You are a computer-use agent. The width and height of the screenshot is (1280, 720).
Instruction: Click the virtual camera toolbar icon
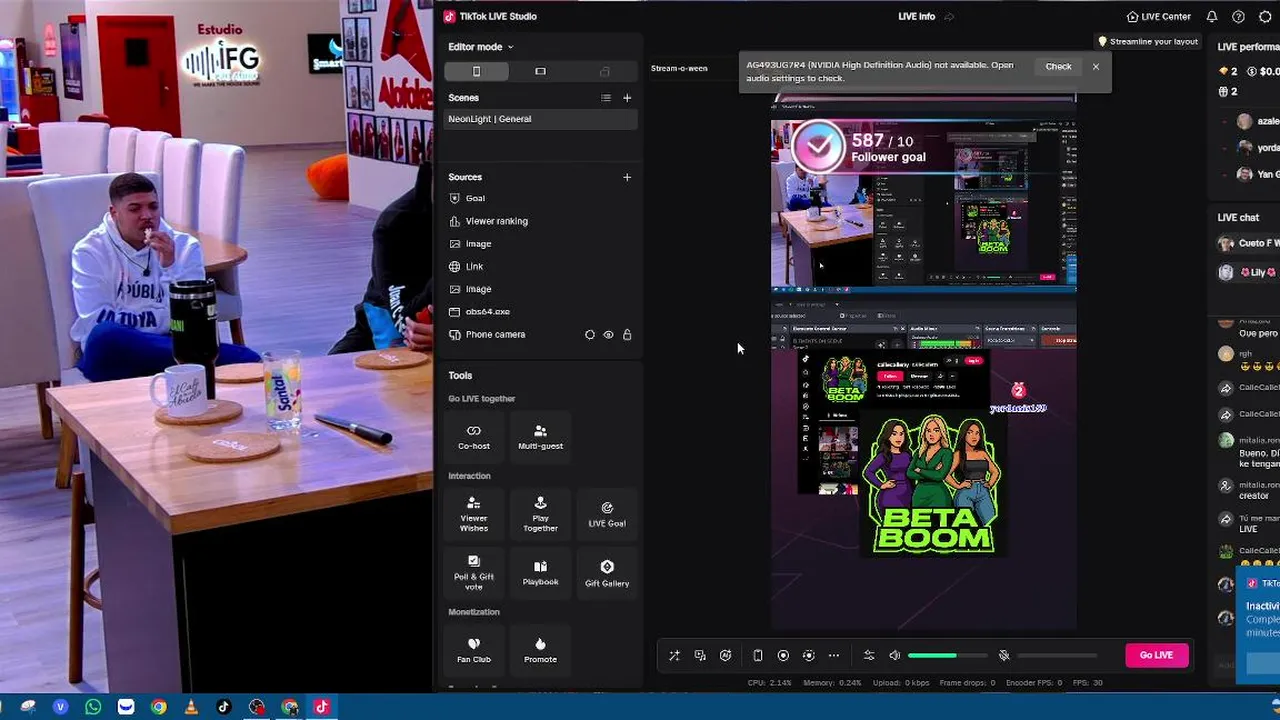point(808,656)
